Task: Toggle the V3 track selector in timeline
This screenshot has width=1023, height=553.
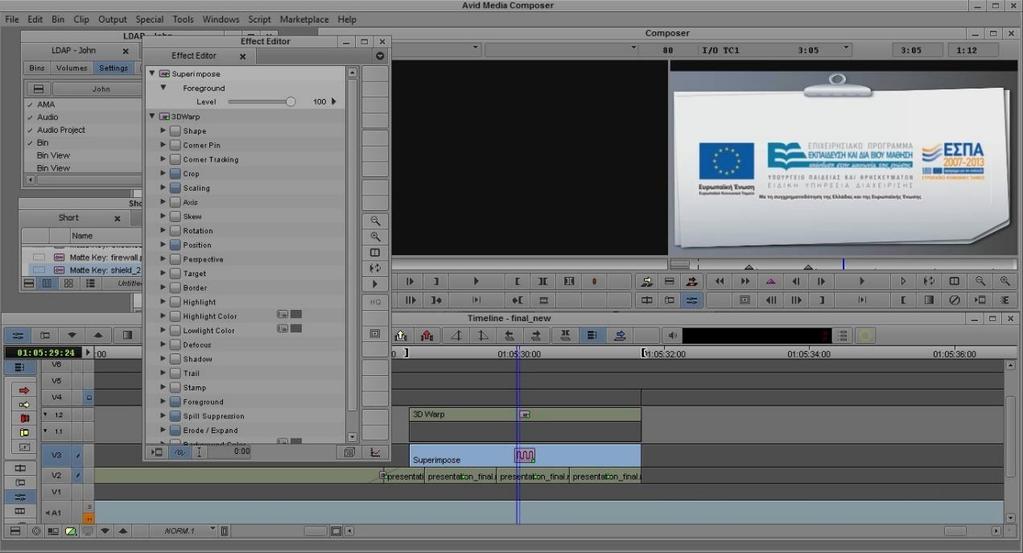Action: point(57,455)
